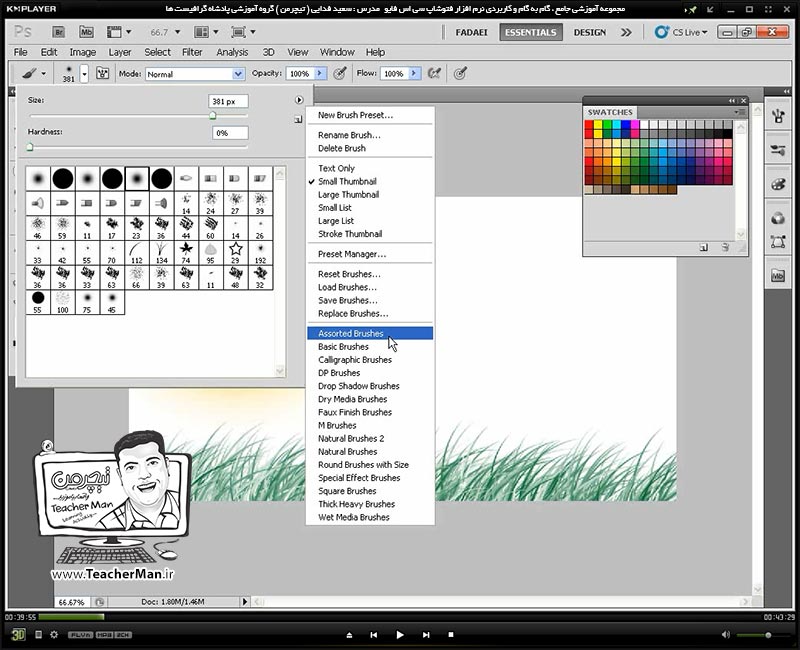Choose Natural Brushes 2 from the menu
This screenshot has width=800, height=650.
click(x=370, y=438)
